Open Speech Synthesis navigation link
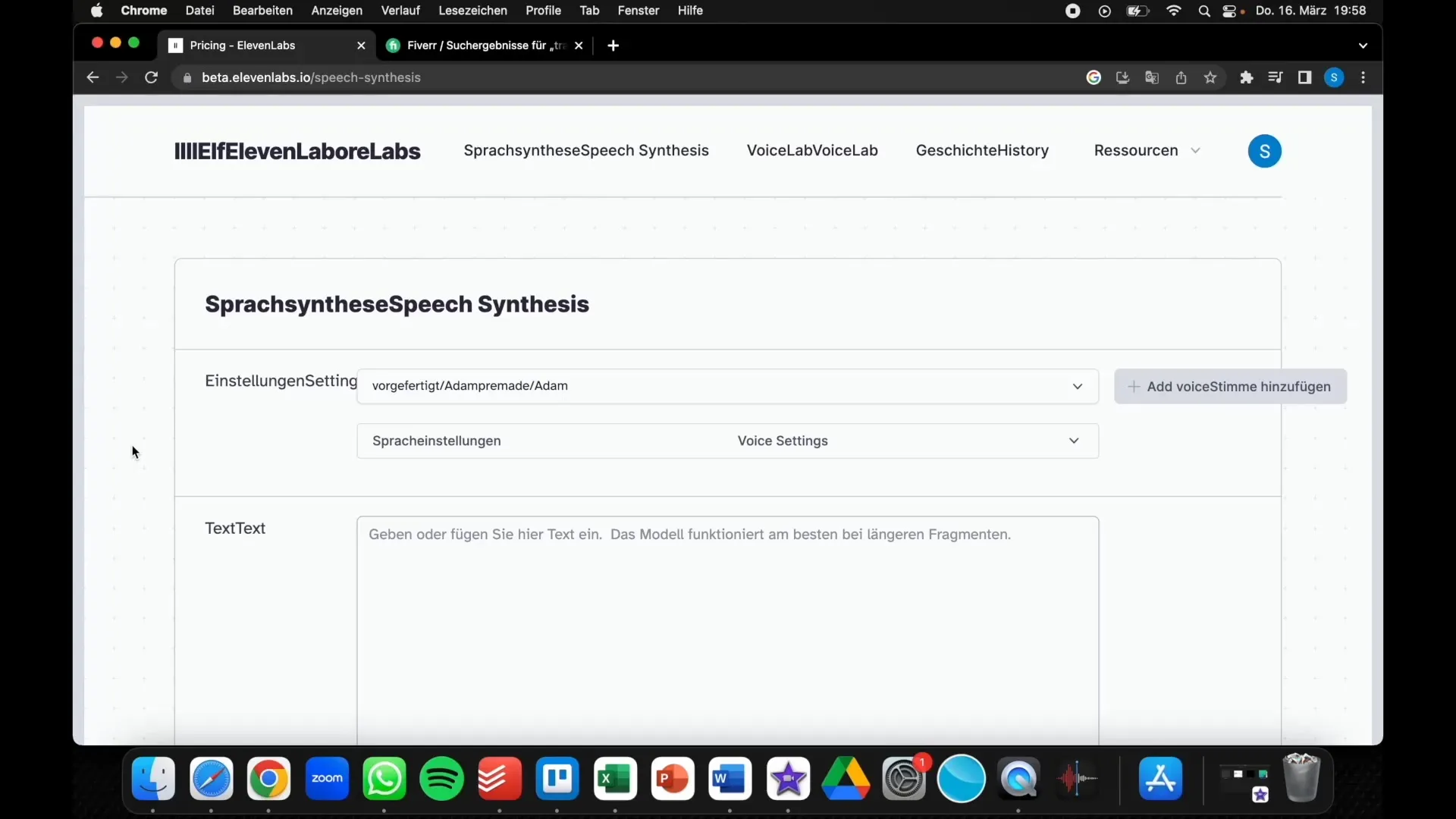 586,150
